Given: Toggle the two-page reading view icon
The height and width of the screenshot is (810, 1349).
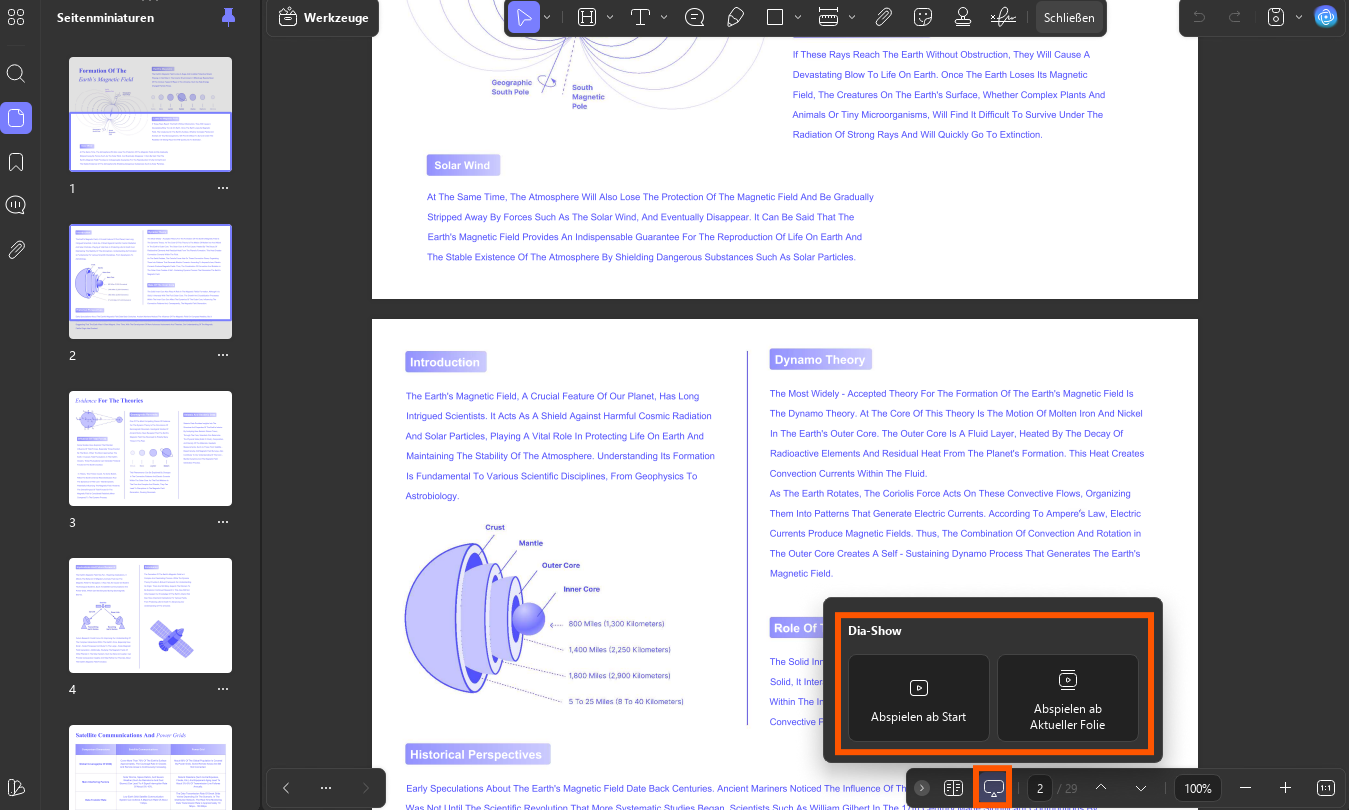Looking at the screenshot, I should [x=953, y=788].
